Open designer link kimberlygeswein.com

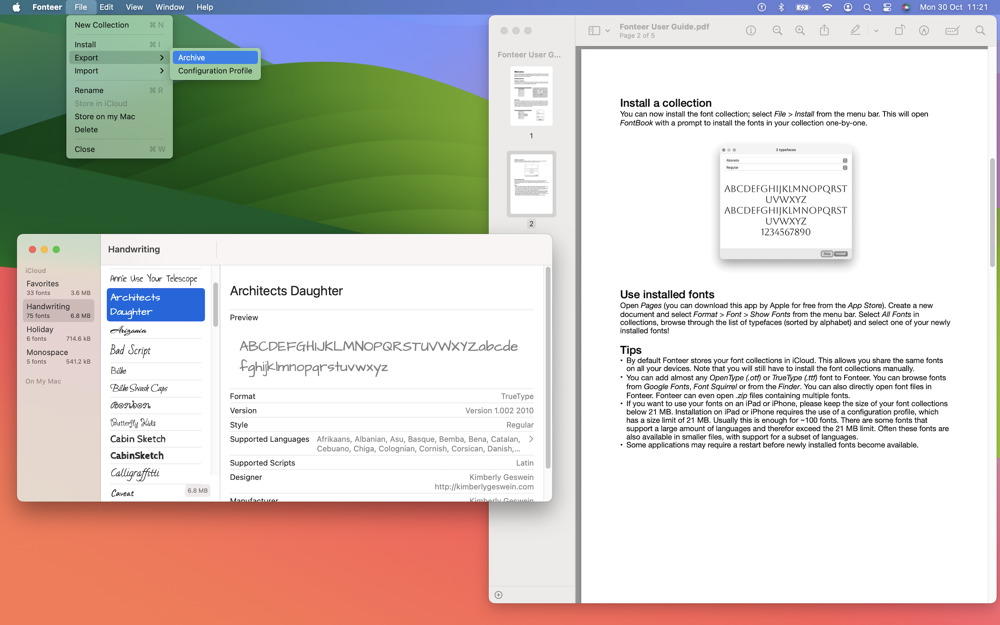(484, 487)
